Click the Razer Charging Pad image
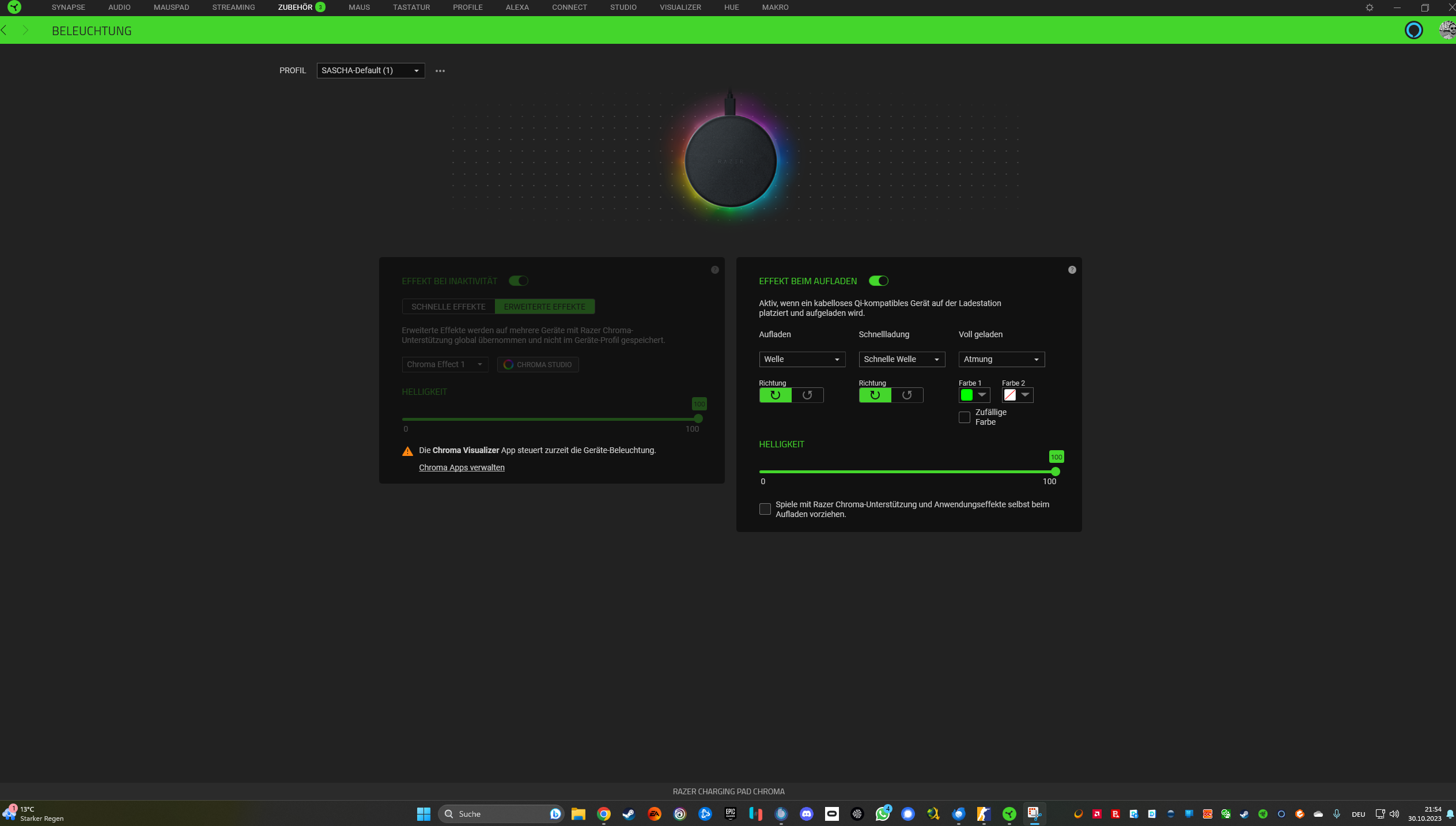1456x826 pixels. pos(730,161)
